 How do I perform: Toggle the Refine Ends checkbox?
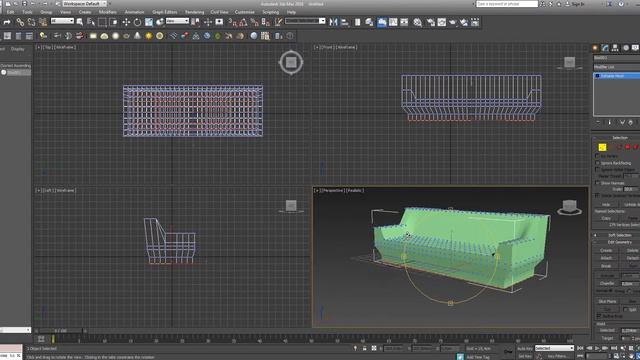pyautogui.click(x=599, y=316)
